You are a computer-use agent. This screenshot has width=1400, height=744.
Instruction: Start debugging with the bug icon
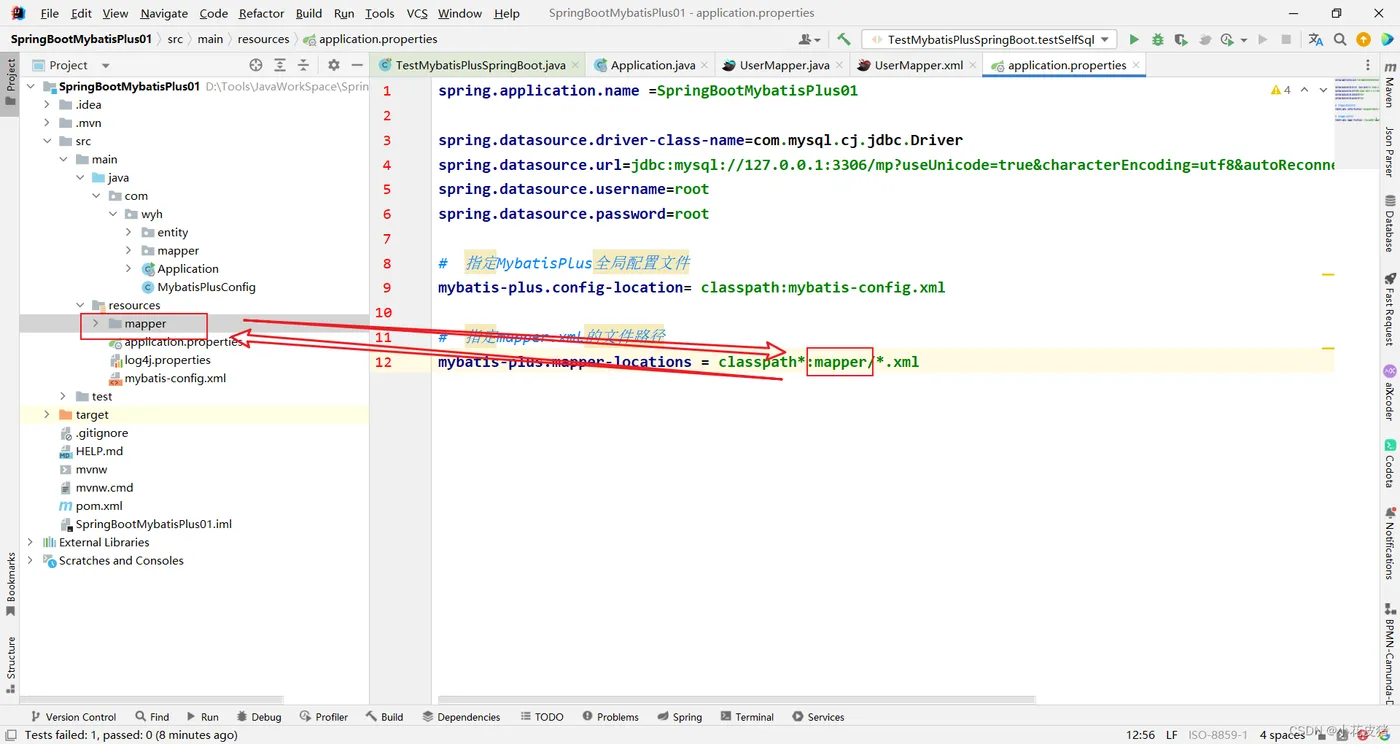coord(1158,40)
